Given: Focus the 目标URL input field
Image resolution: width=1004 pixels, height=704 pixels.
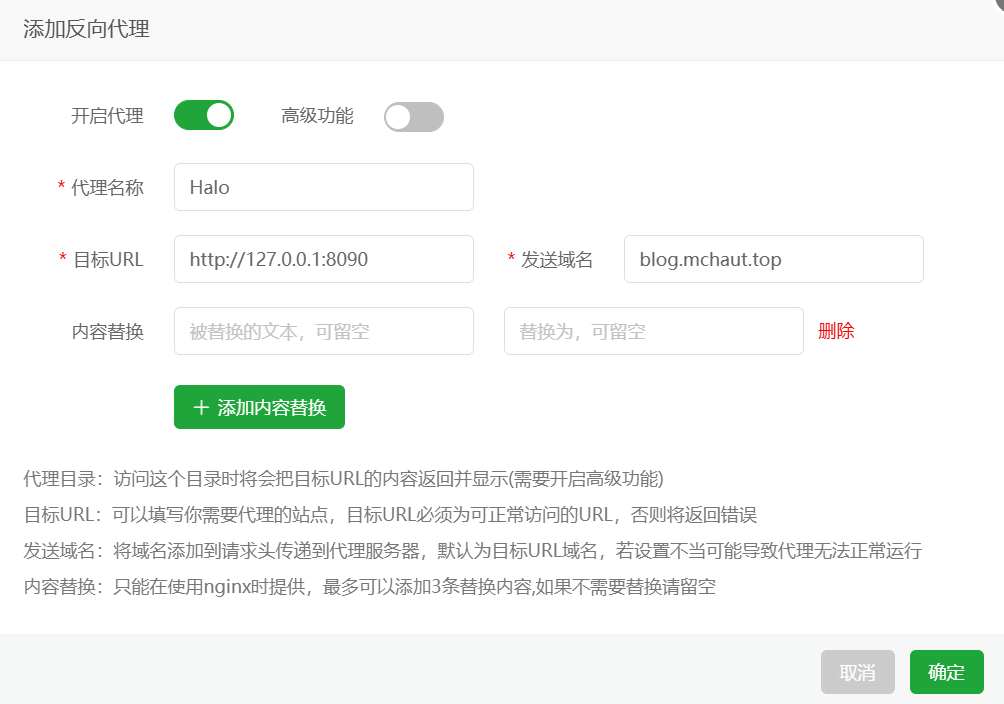Looking at the screenshot, I should (323, 259).
